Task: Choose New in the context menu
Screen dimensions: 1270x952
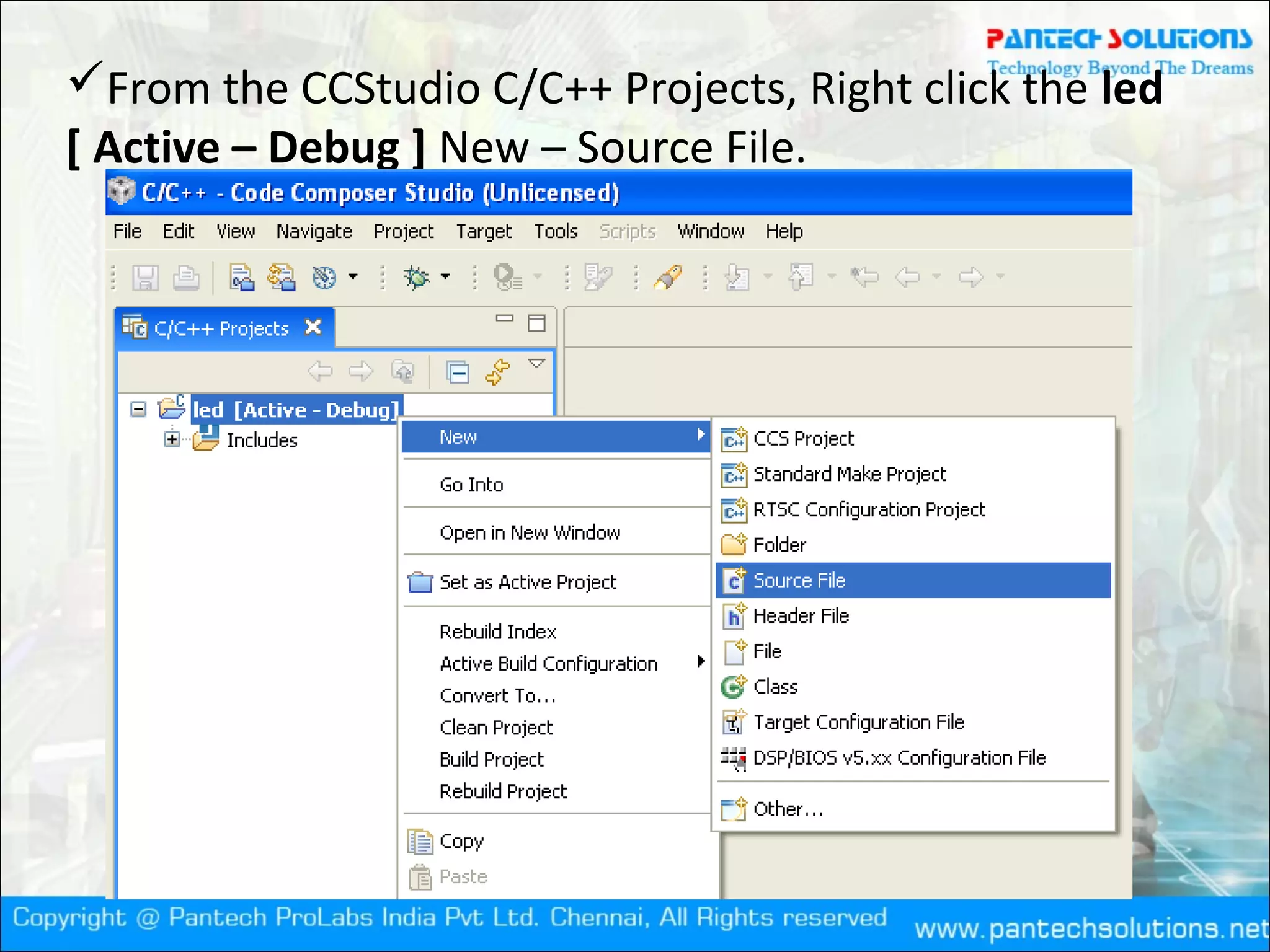Action: [x=556, y=436]
